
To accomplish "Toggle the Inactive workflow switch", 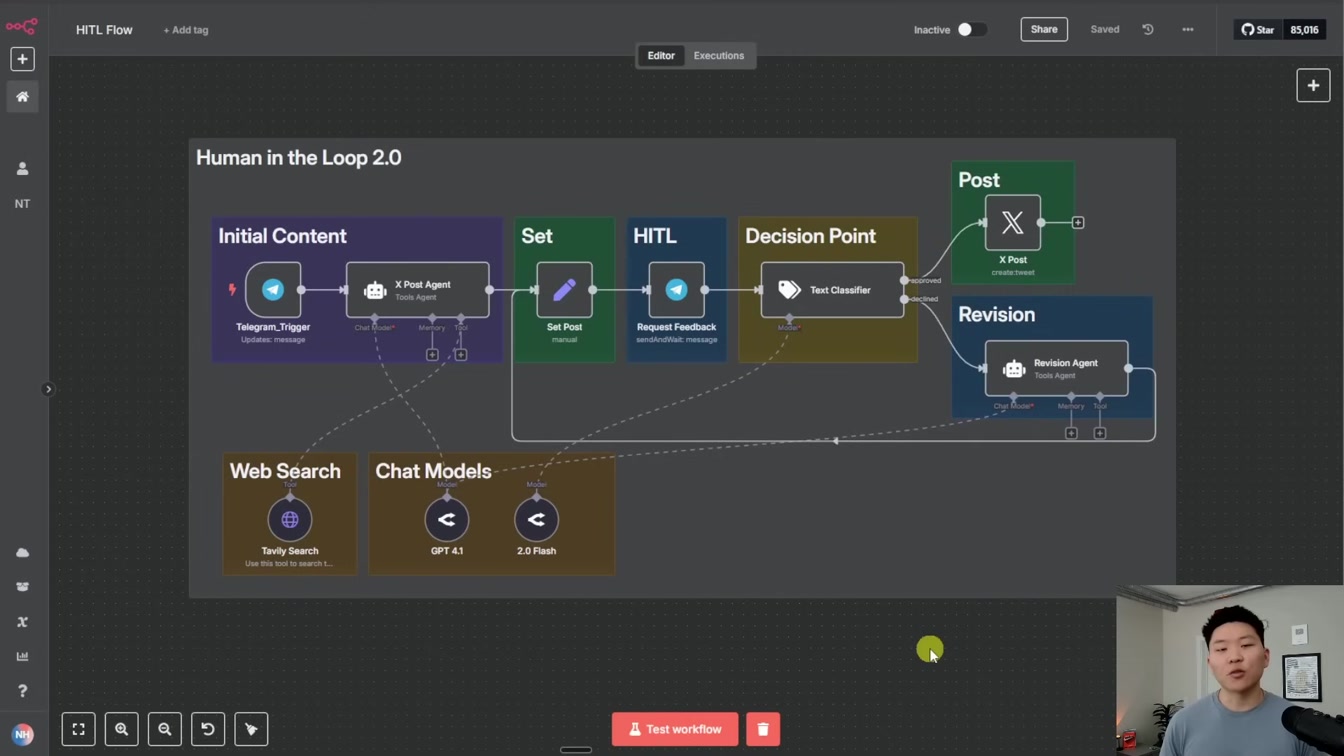I will click(971, 30).
